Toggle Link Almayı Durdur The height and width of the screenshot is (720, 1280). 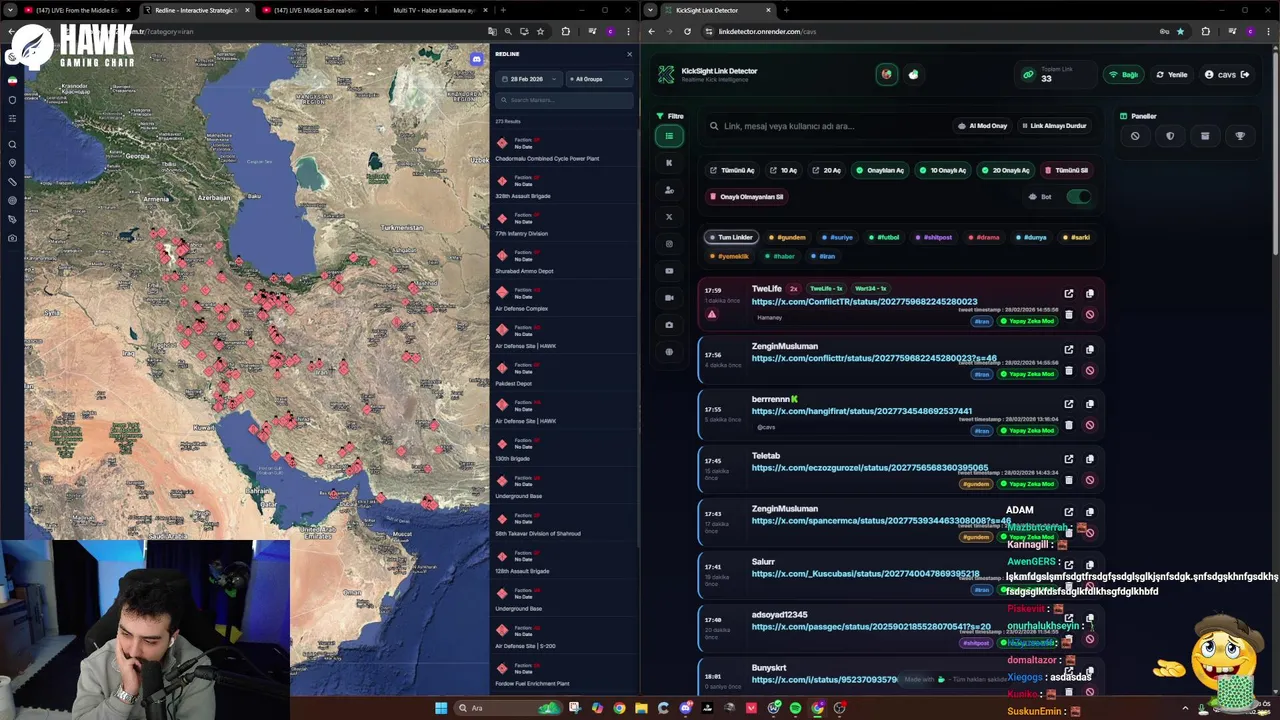pyautogui.click(x=1053, y=126)
